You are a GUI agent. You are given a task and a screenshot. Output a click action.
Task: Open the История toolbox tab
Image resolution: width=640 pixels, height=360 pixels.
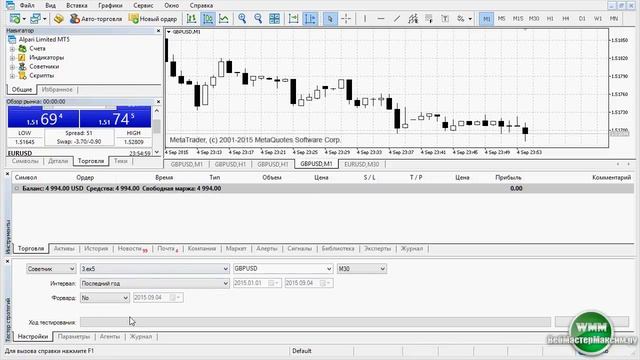[x=96, y=249]
